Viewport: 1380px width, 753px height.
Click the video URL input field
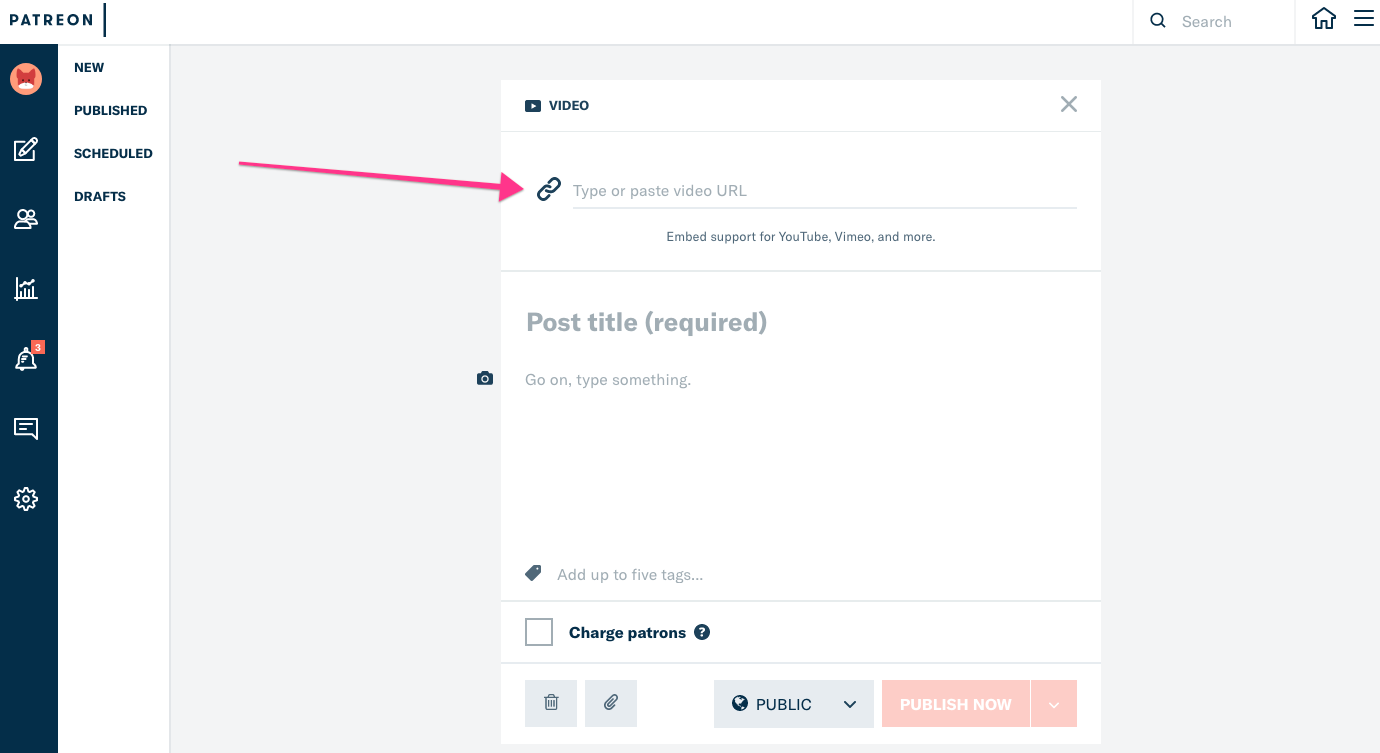coord(824,191)
